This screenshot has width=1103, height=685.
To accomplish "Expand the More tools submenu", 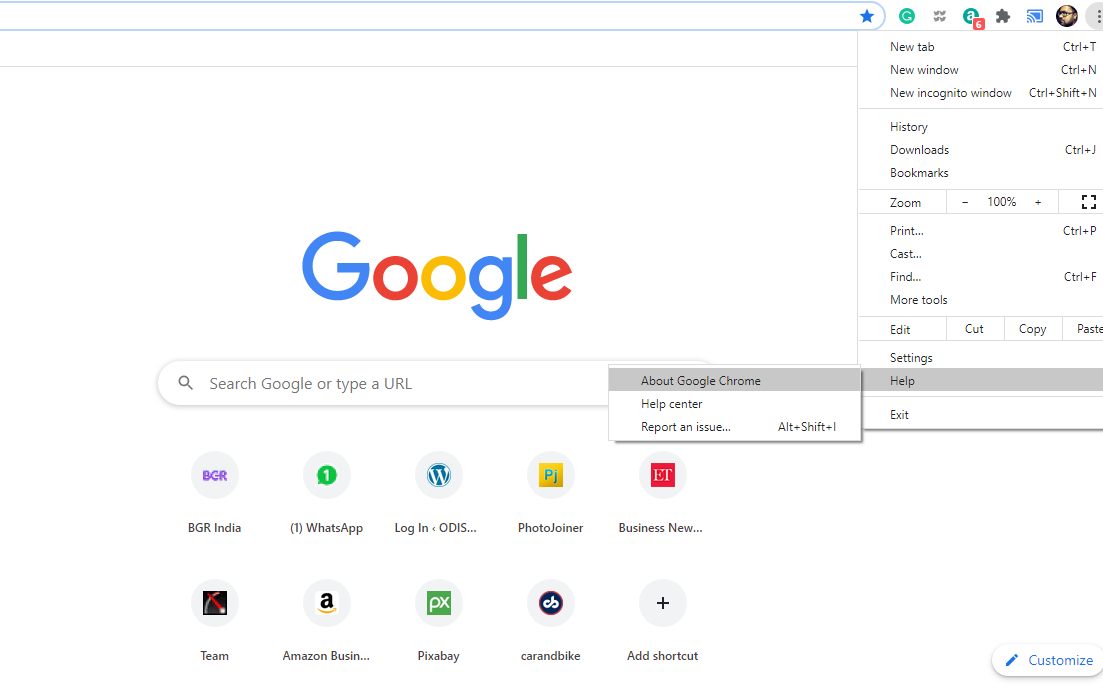I will pos(918,300).
